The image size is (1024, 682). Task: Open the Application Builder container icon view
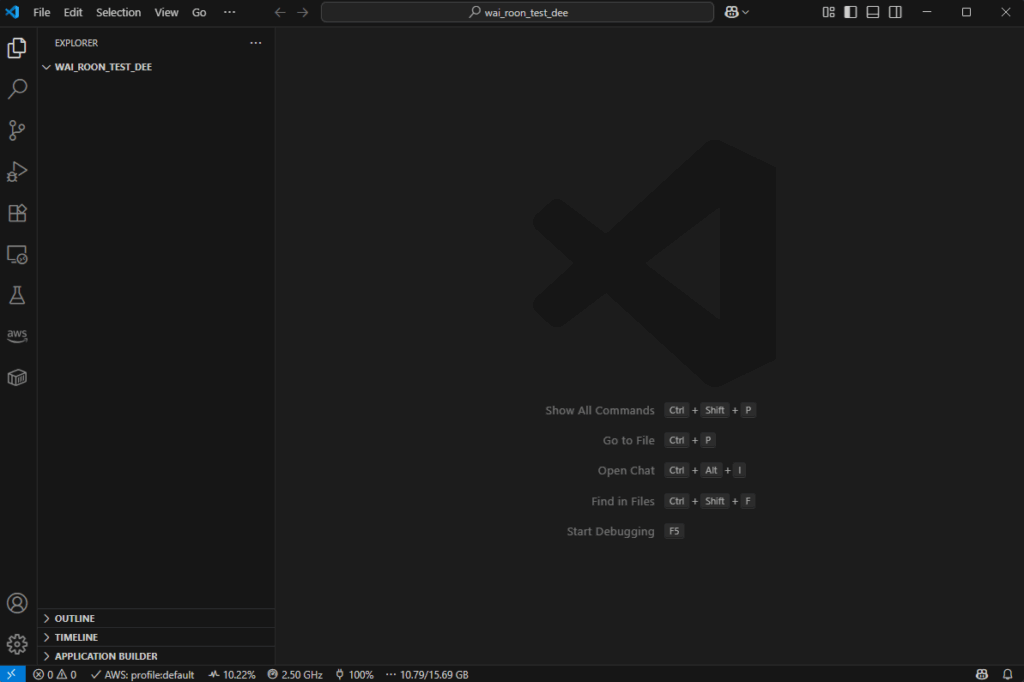[17, 378]
